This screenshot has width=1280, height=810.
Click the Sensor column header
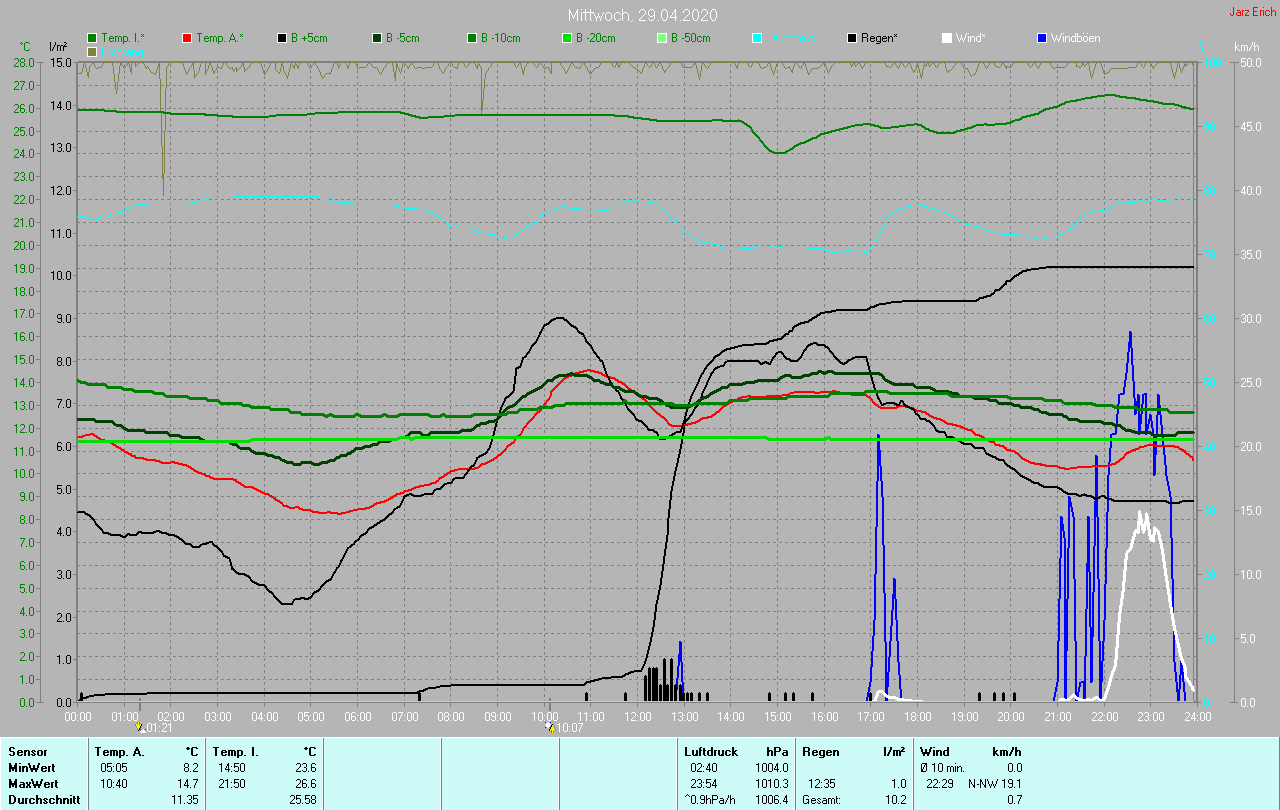coord(27,752)
